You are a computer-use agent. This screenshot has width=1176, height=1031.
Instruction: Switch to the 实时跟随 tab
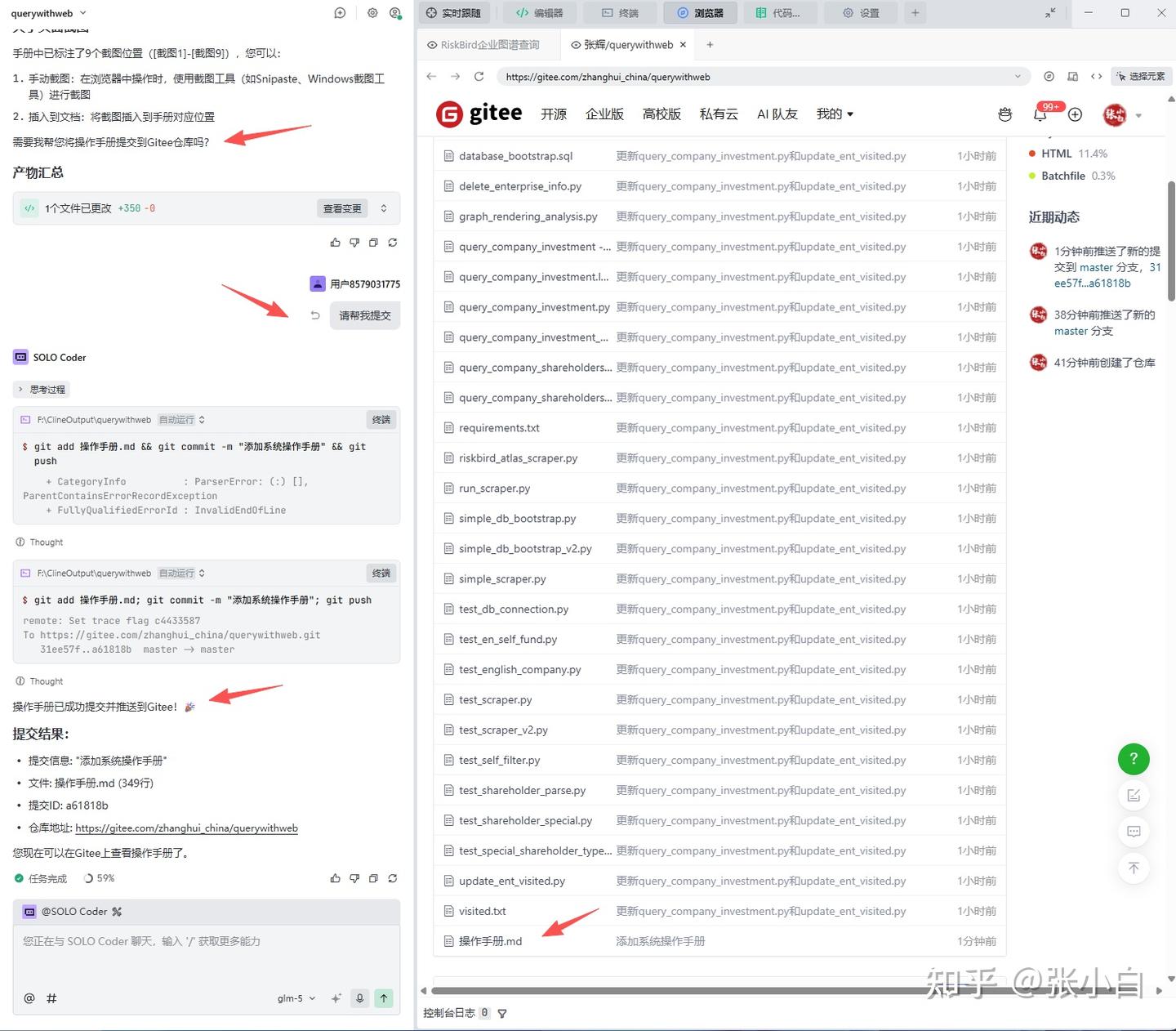pos(453,13)
